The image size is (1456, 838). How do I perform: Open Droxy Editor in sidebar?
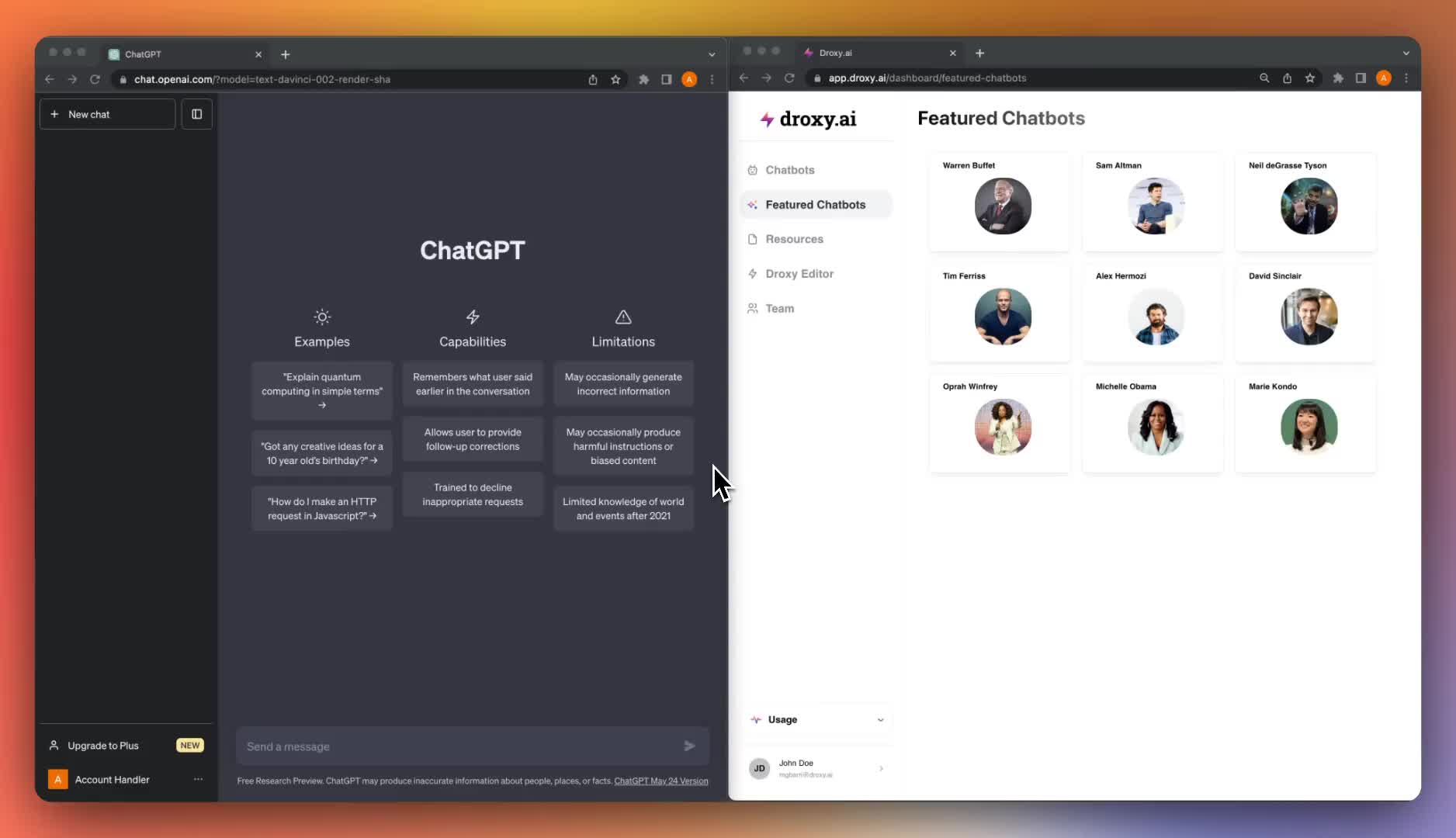click(816, 274)
